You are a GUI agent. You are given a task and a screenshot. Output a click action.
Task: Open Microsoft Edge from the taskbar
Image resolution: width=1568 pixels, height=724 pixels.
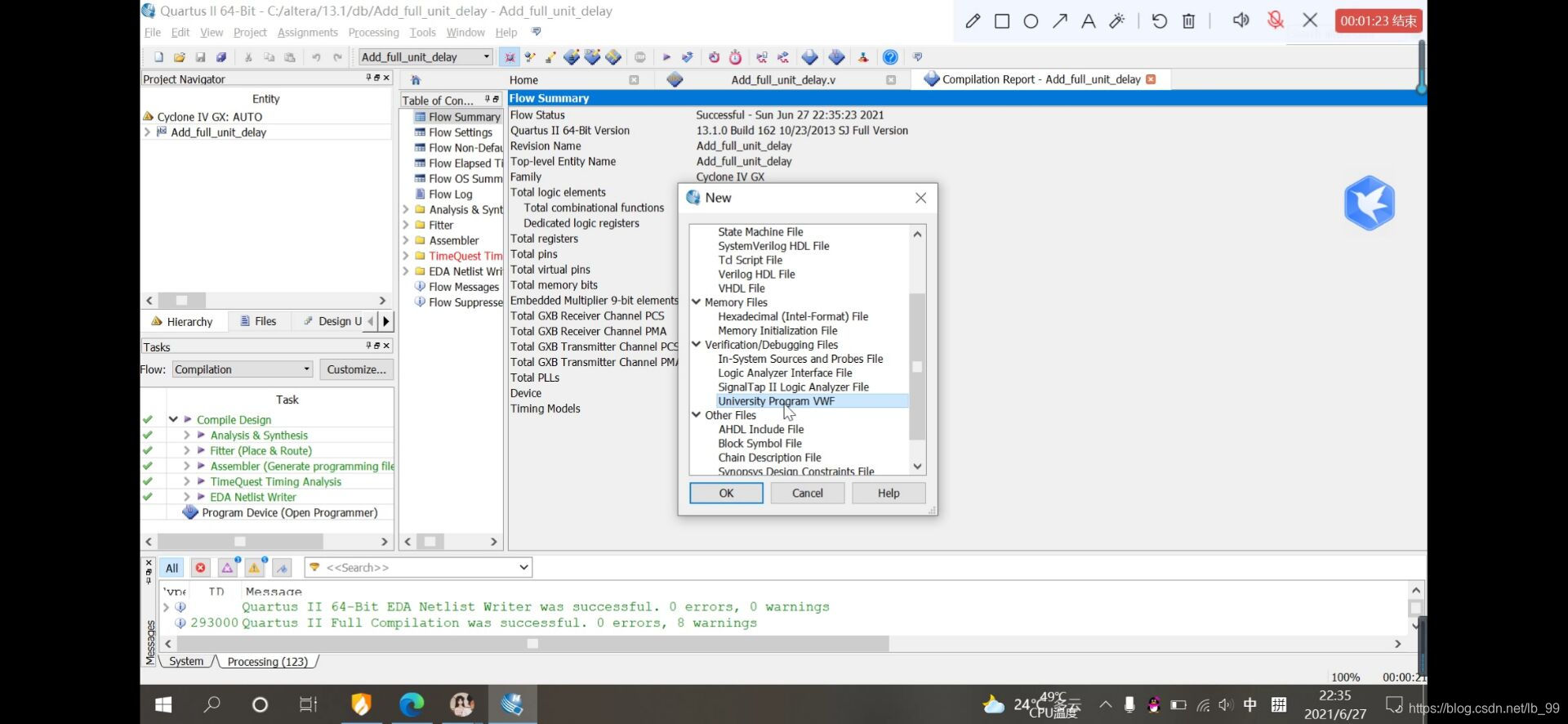pos(412,704)
